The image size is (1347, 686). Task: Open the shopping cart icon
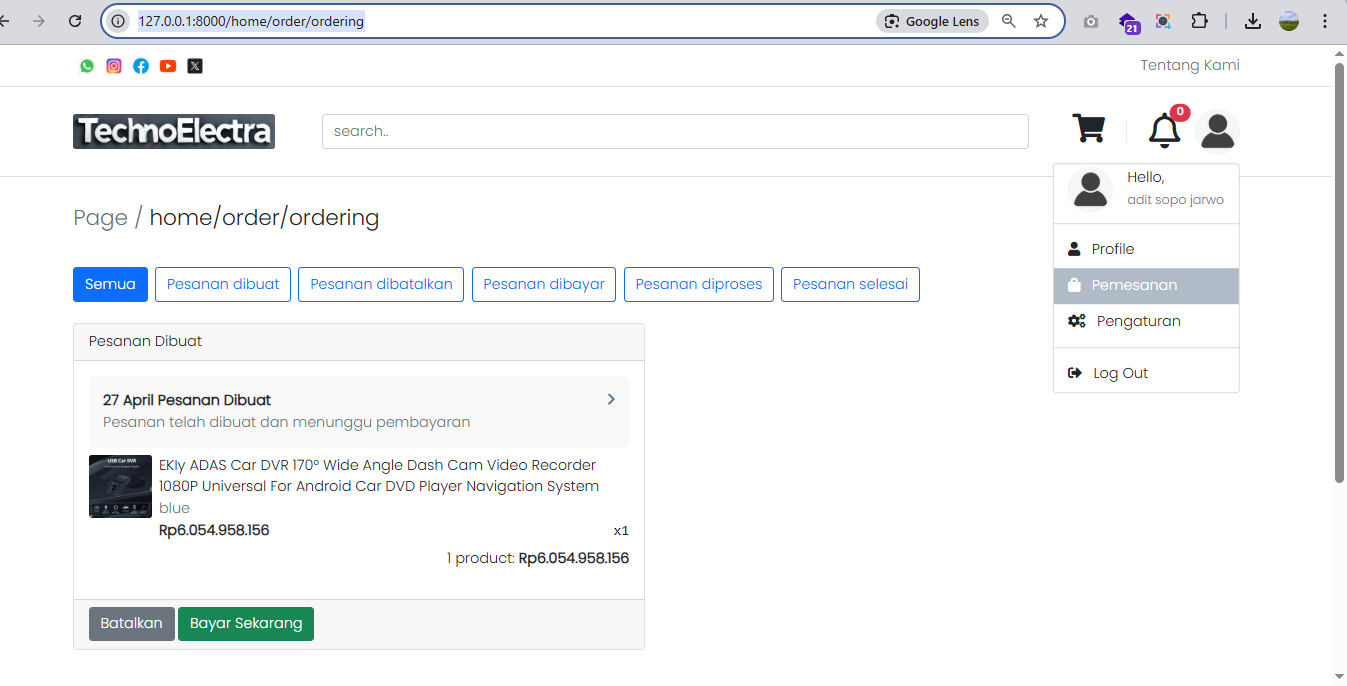(x=1088, y=129)
